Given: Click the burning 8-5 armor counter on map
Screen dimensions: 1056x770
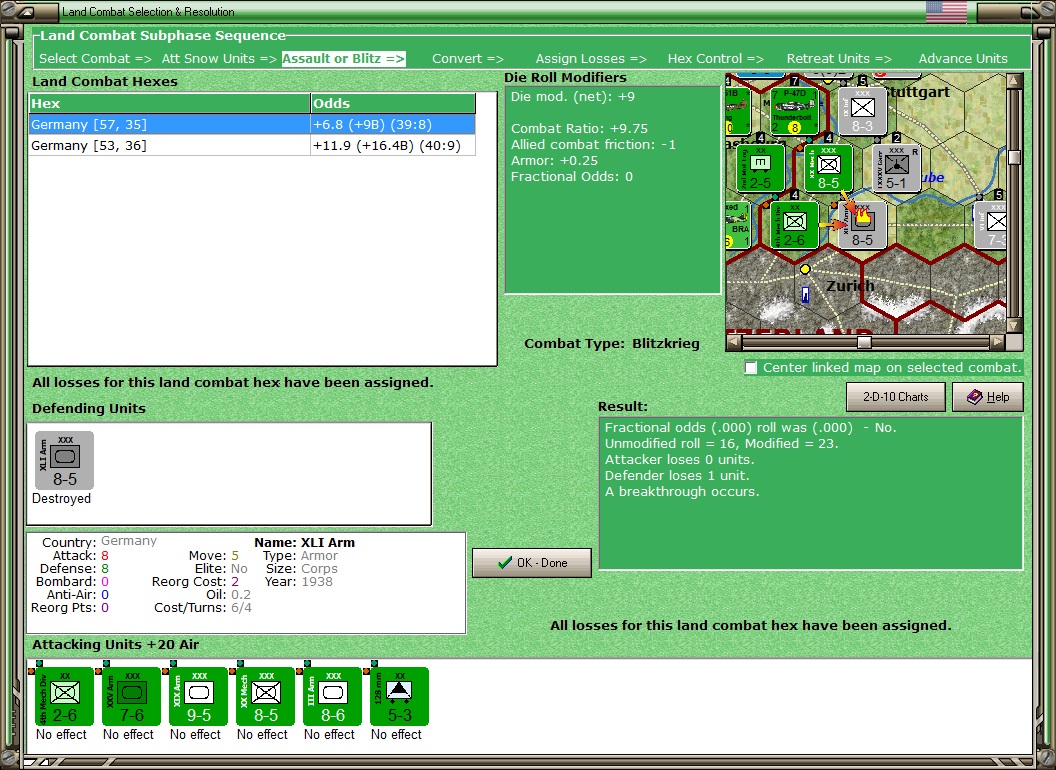Looking at the screenshot, I should pos(863,226).
